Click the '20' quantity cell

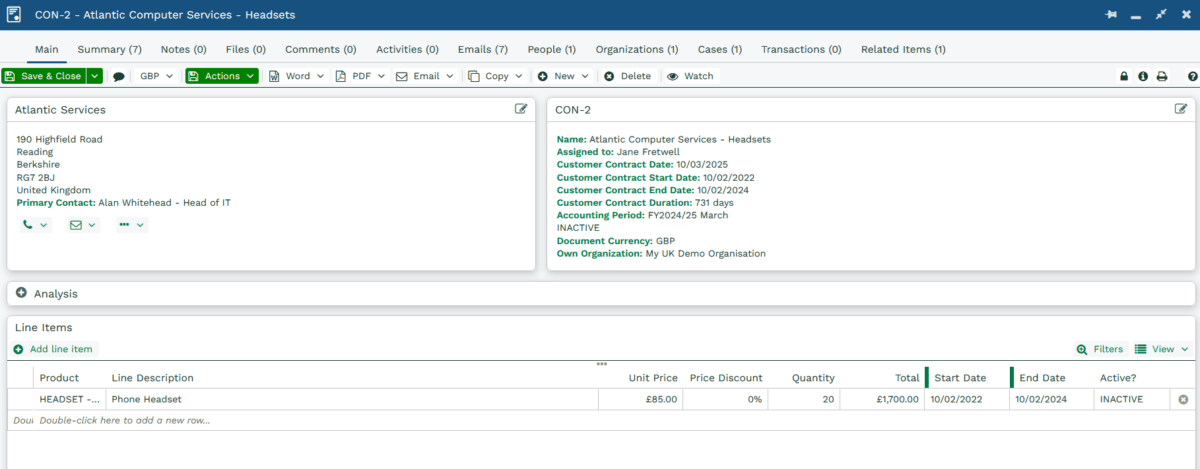tap(803, 399)
